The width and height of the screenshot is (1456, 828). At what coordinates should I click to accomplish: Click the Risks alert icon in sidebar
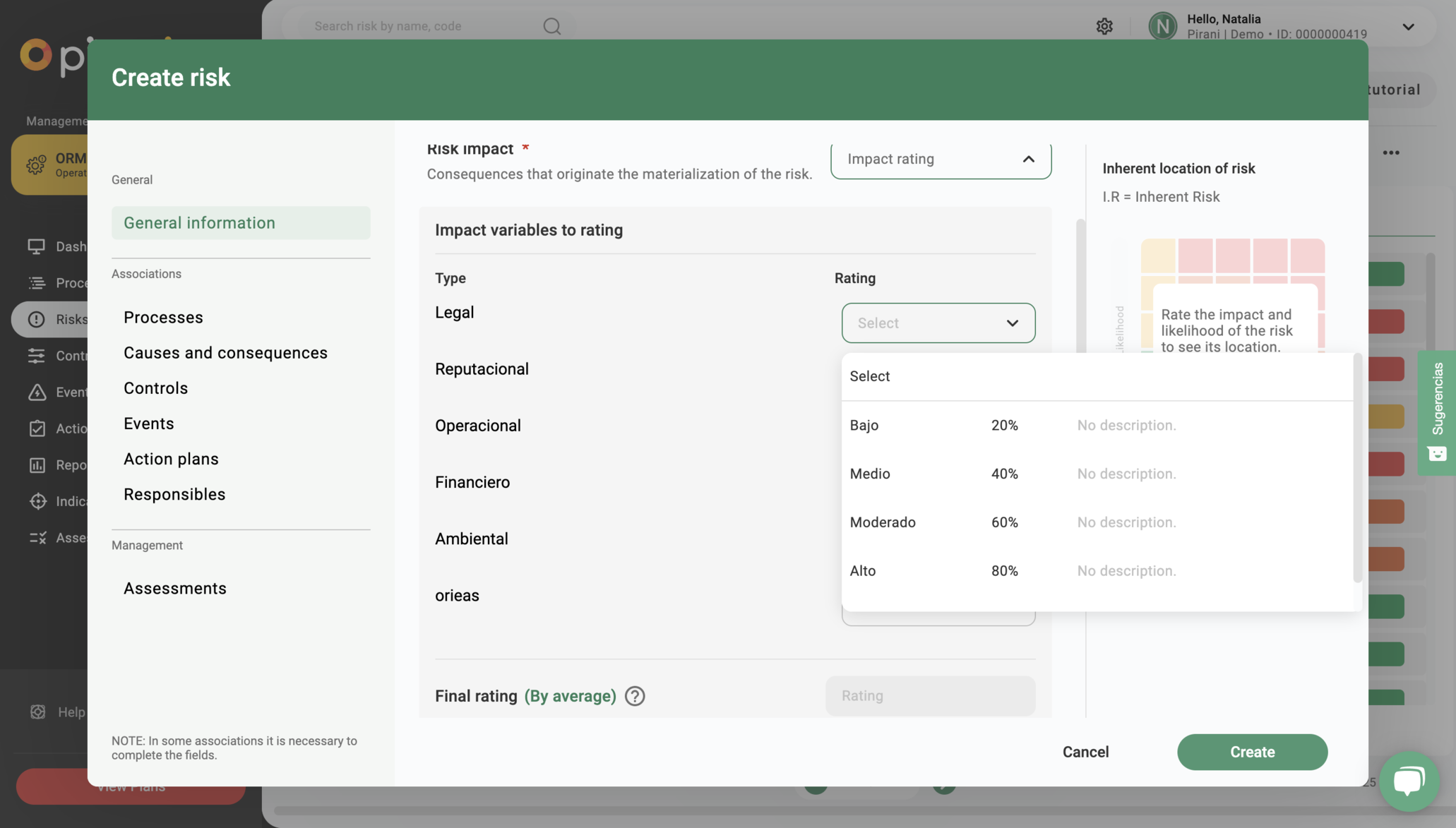click(x=37, y=319)
